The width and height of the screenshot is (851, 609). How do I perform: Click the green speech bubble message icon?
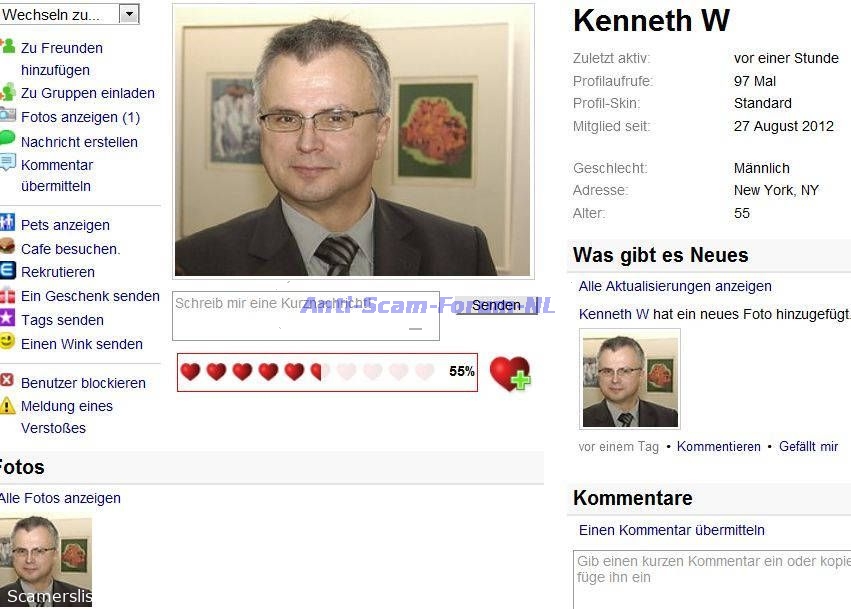click(7, 138)
